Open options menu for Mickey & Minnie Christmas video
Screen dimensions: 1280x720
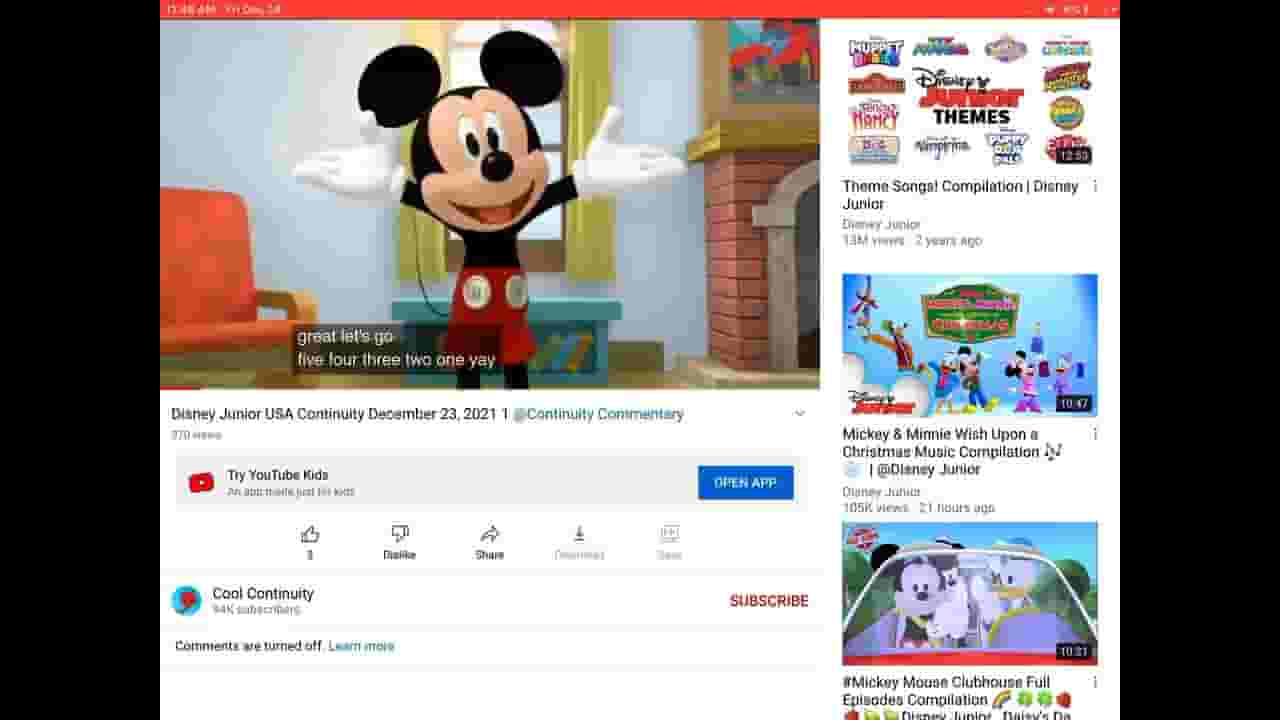[1095, 434]
